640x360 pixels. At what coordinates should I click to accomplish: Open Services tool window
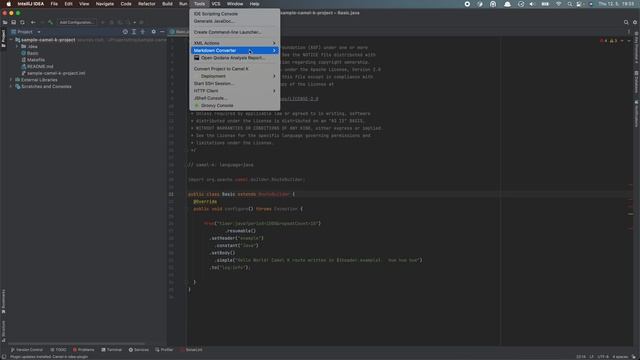(x=139, y=350)
